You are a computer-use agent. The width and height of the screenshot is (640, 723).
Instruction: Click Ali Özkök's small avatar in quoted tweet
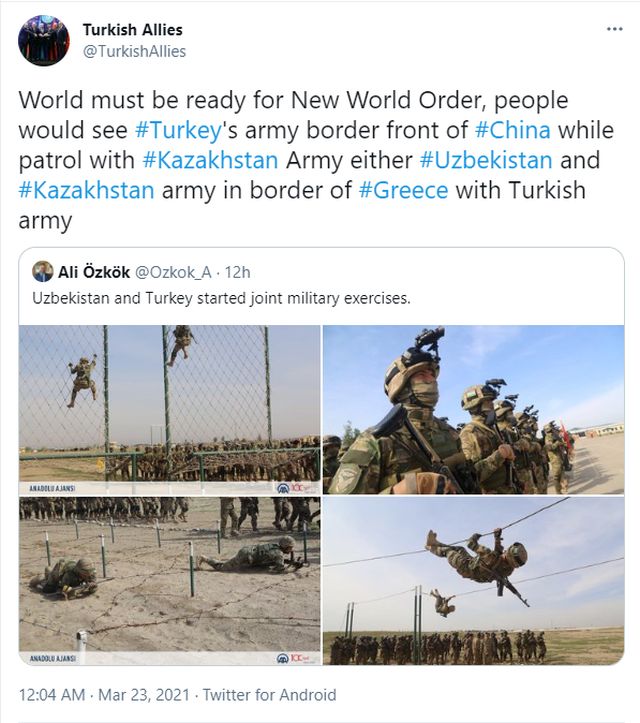(x=42, y=271)
